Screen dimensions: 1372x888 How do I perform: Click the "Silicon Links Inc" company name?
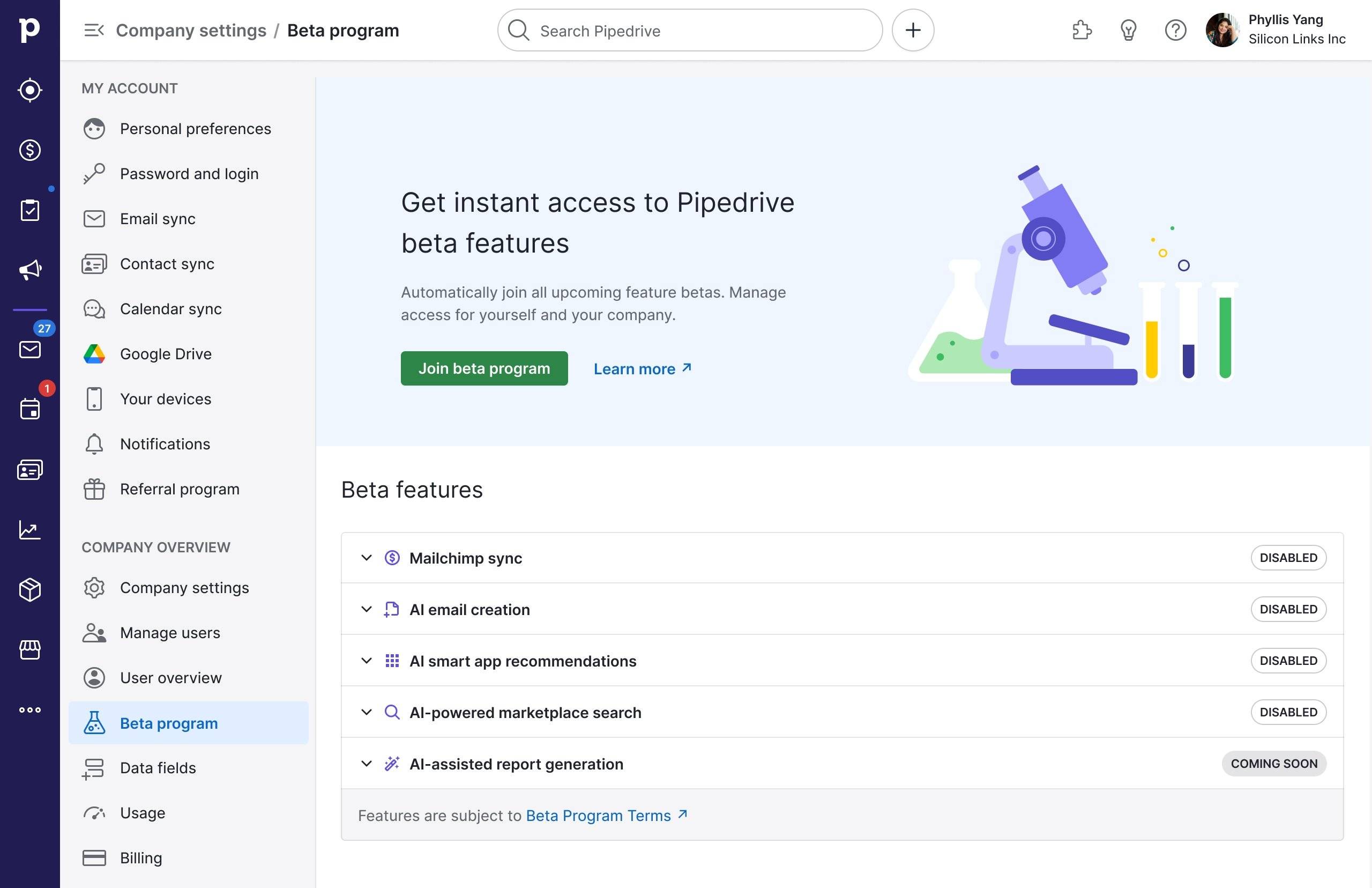[1296, 39]
